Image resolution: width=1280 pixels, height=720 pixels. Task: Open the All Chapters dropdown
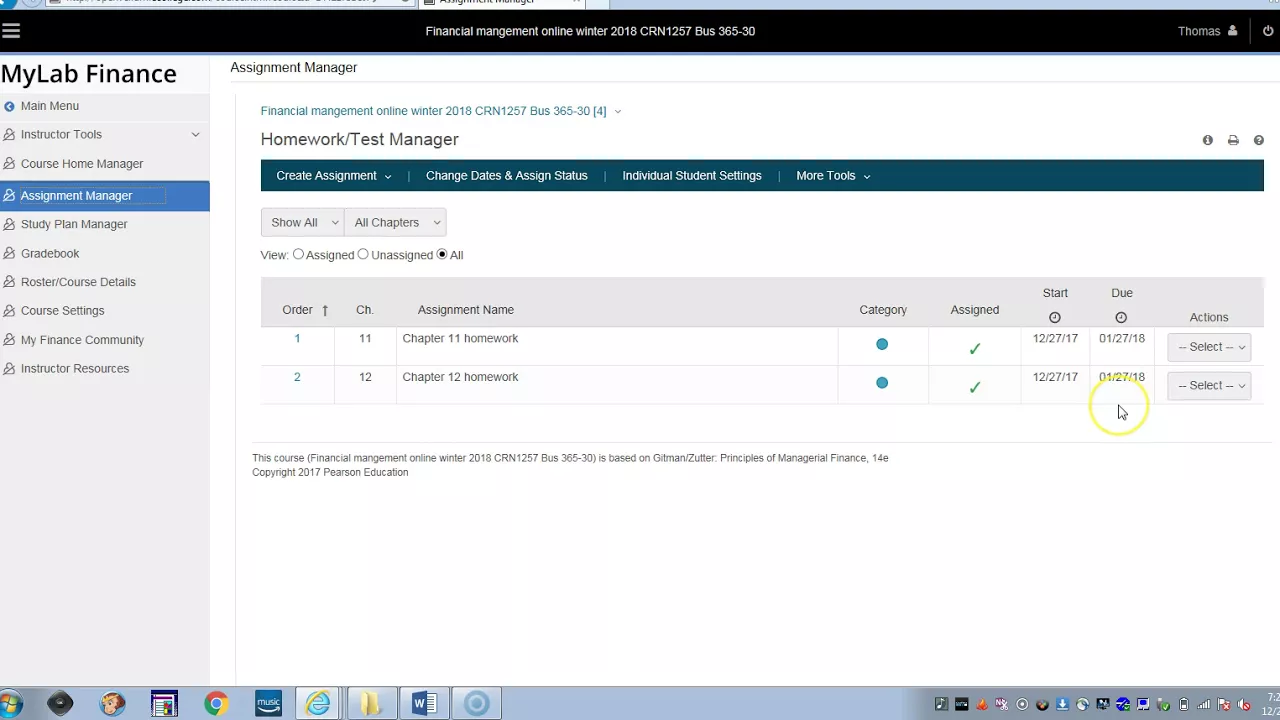395,223
